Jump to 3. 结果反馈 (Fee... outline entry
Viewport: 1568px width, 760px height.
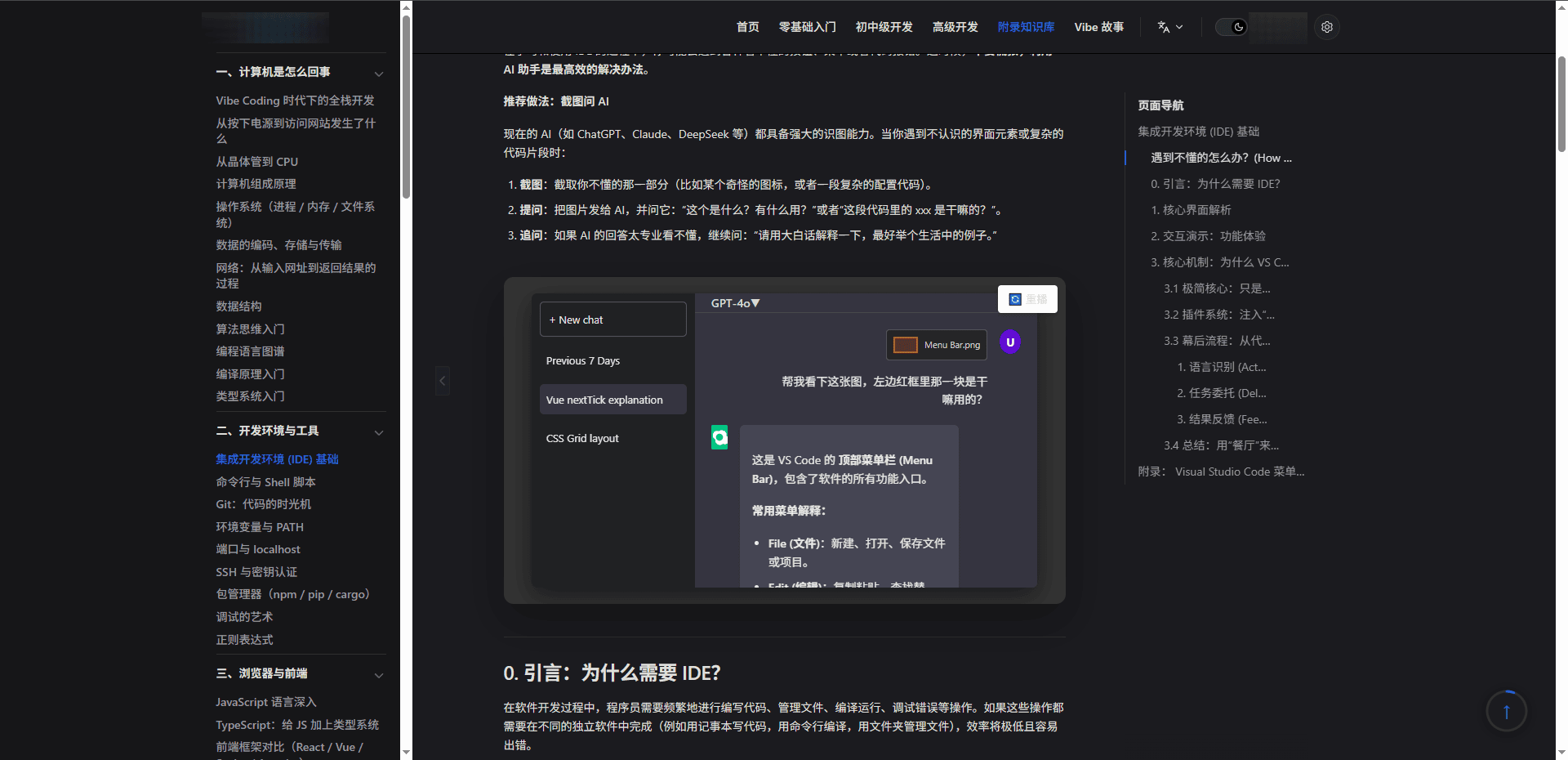pyautogui.click(x=1222, y=419)
